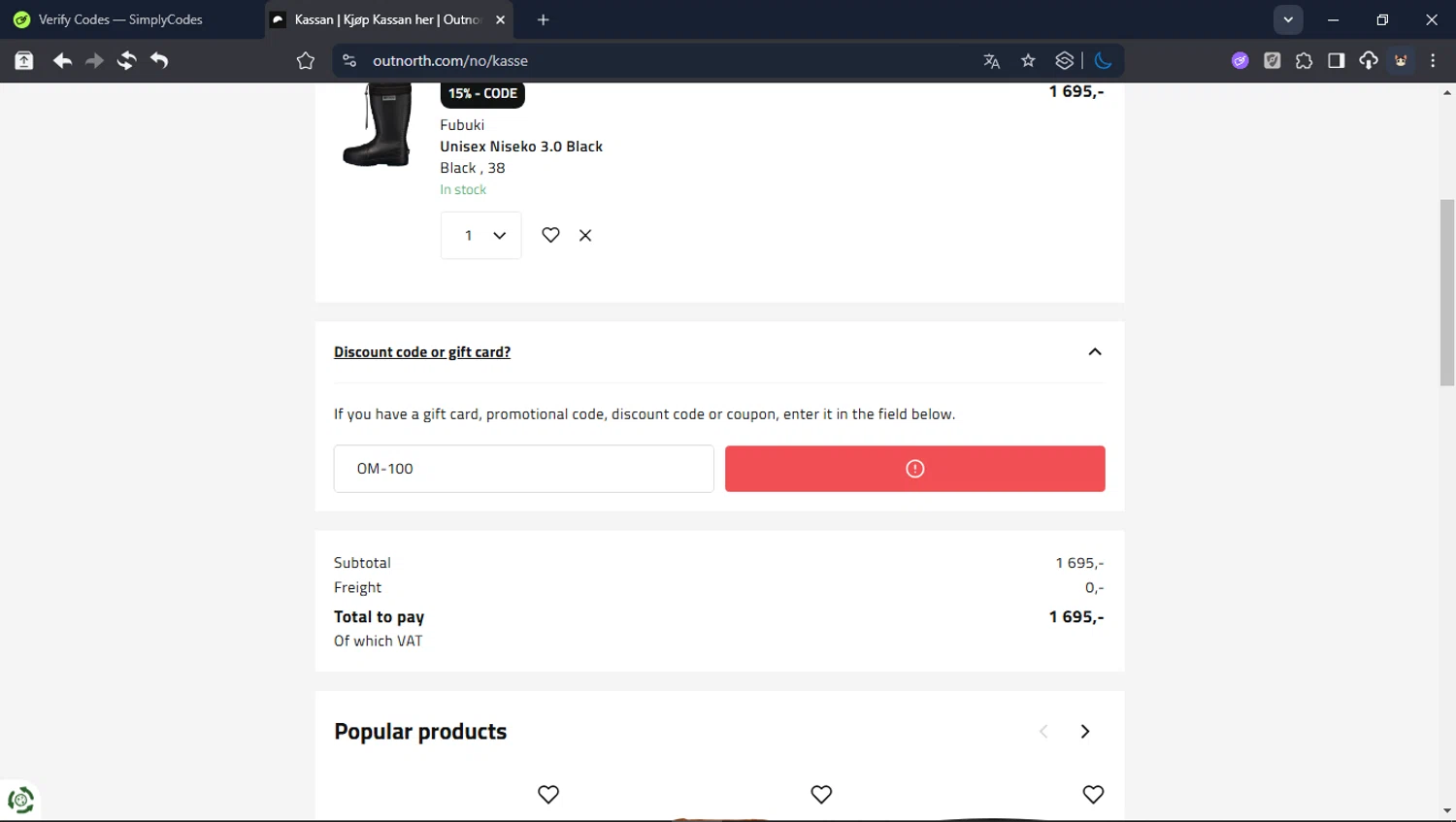Go to previous popular products arrow
Image resolution: width=1456 pixels, height=822 pixels.
click(x=1043, y=731)
